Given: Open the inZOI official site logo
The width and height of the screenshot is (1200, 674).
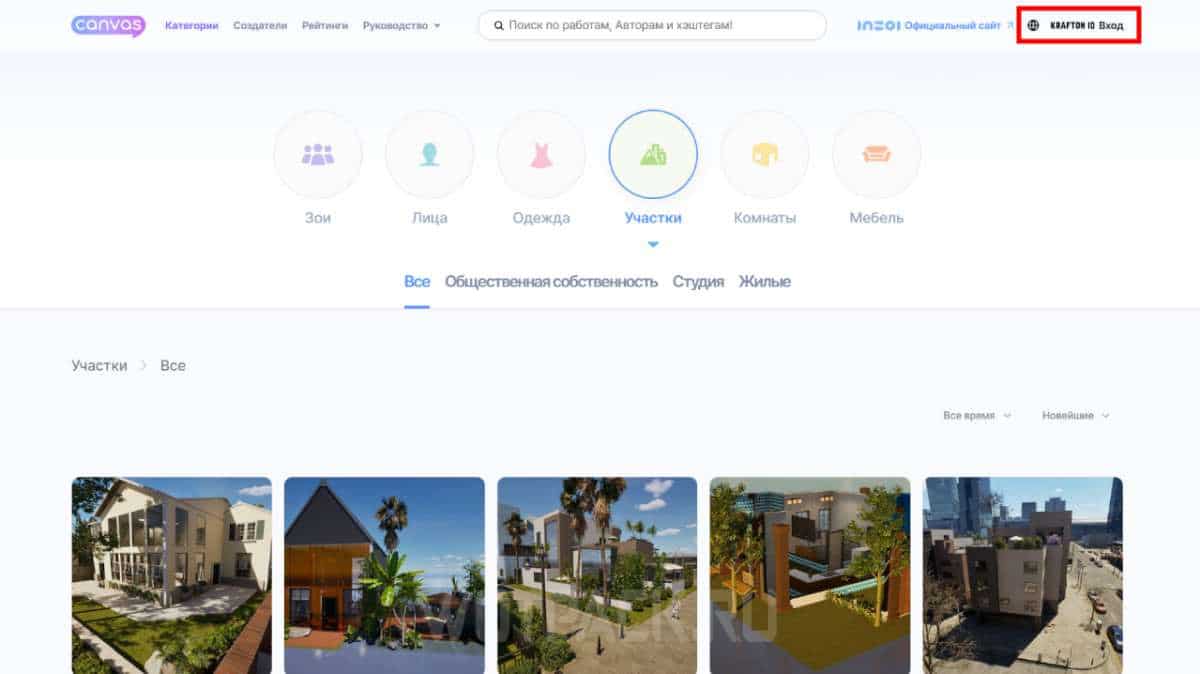Looking at the screenshot, I should [x=879, y=25].
